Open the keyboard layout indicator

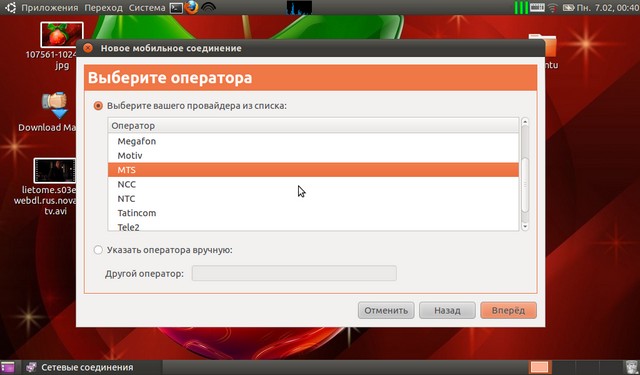537,7
